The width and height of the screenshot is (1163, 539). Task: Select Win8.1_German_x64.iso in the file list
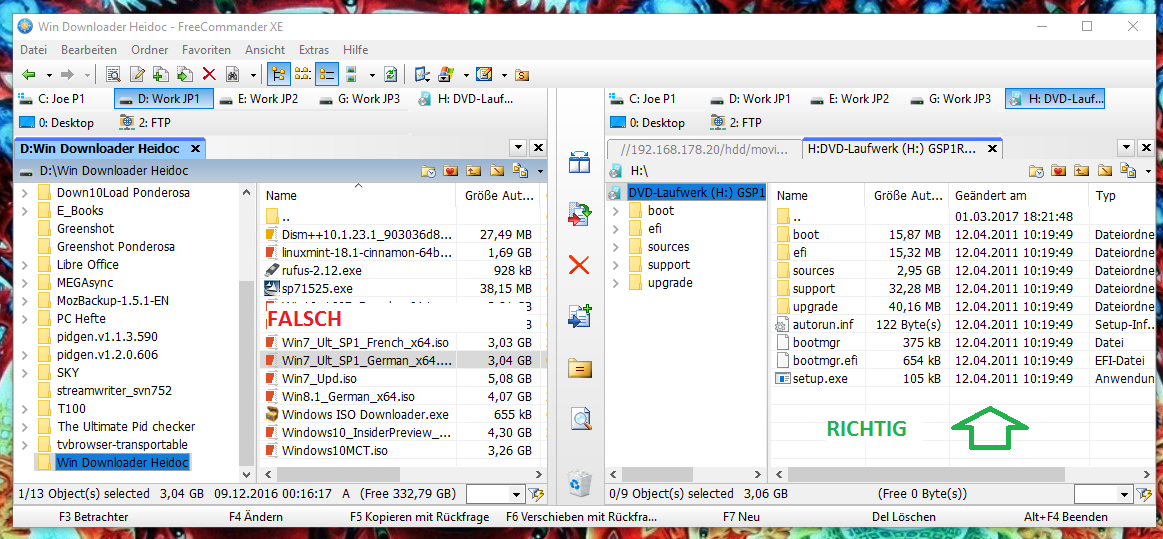click(348, 397)
